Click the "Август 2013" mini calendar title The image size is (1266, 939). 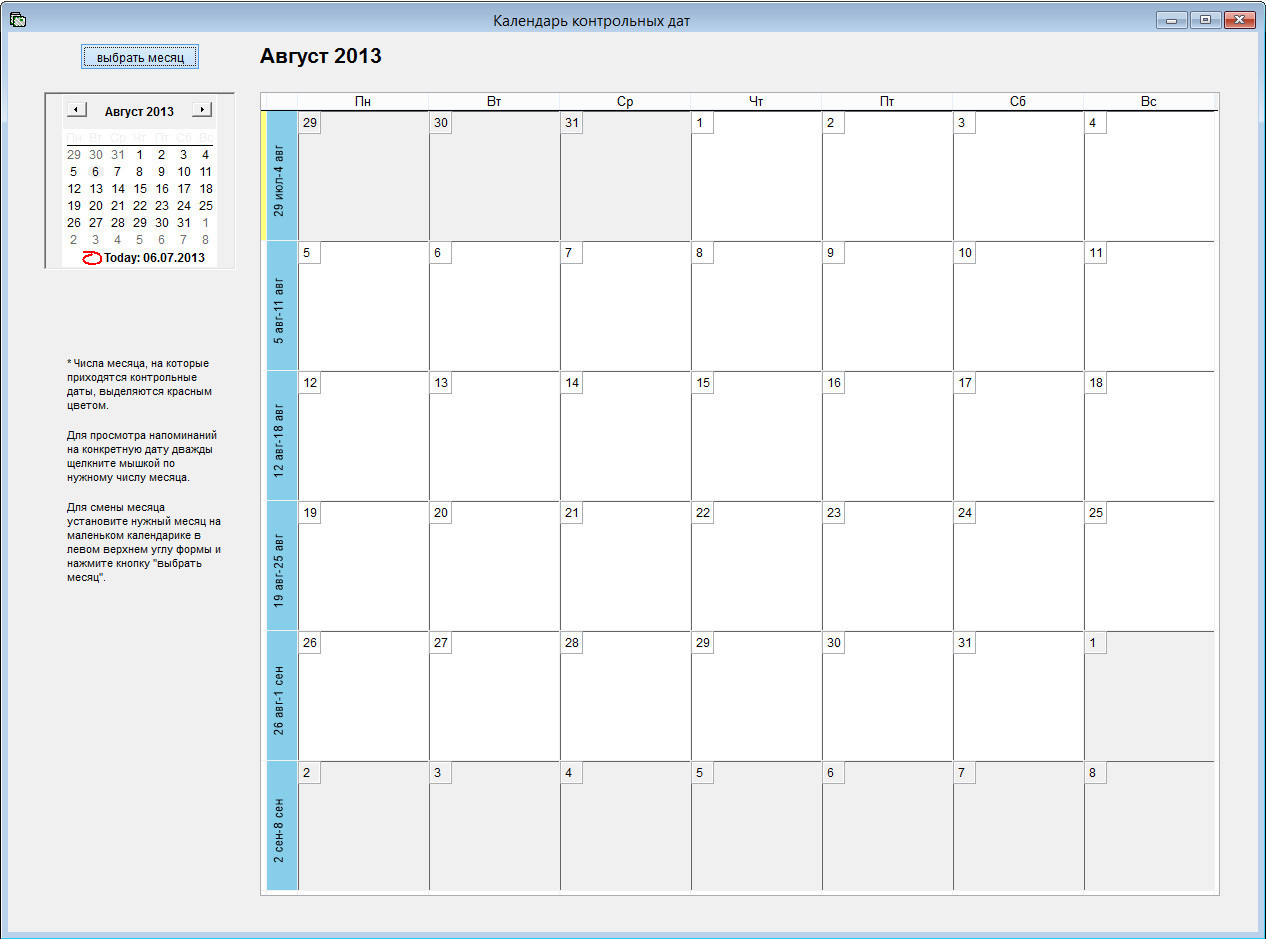tap(139, 112)
